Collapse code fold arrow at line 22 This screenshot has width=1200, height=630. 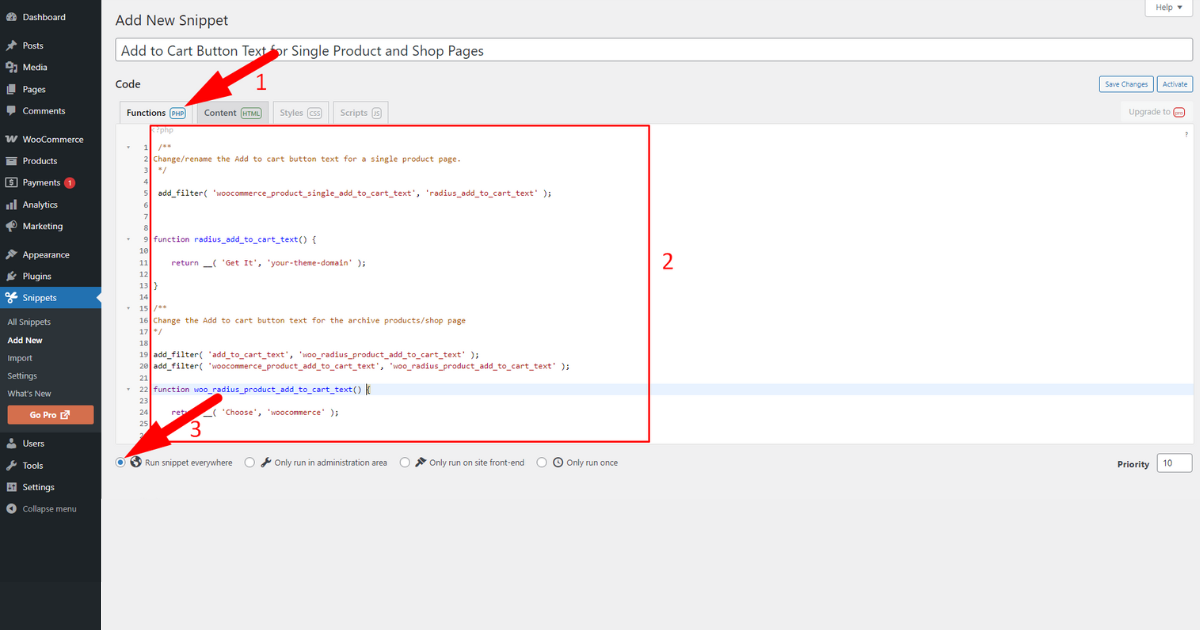pos(128,389)
